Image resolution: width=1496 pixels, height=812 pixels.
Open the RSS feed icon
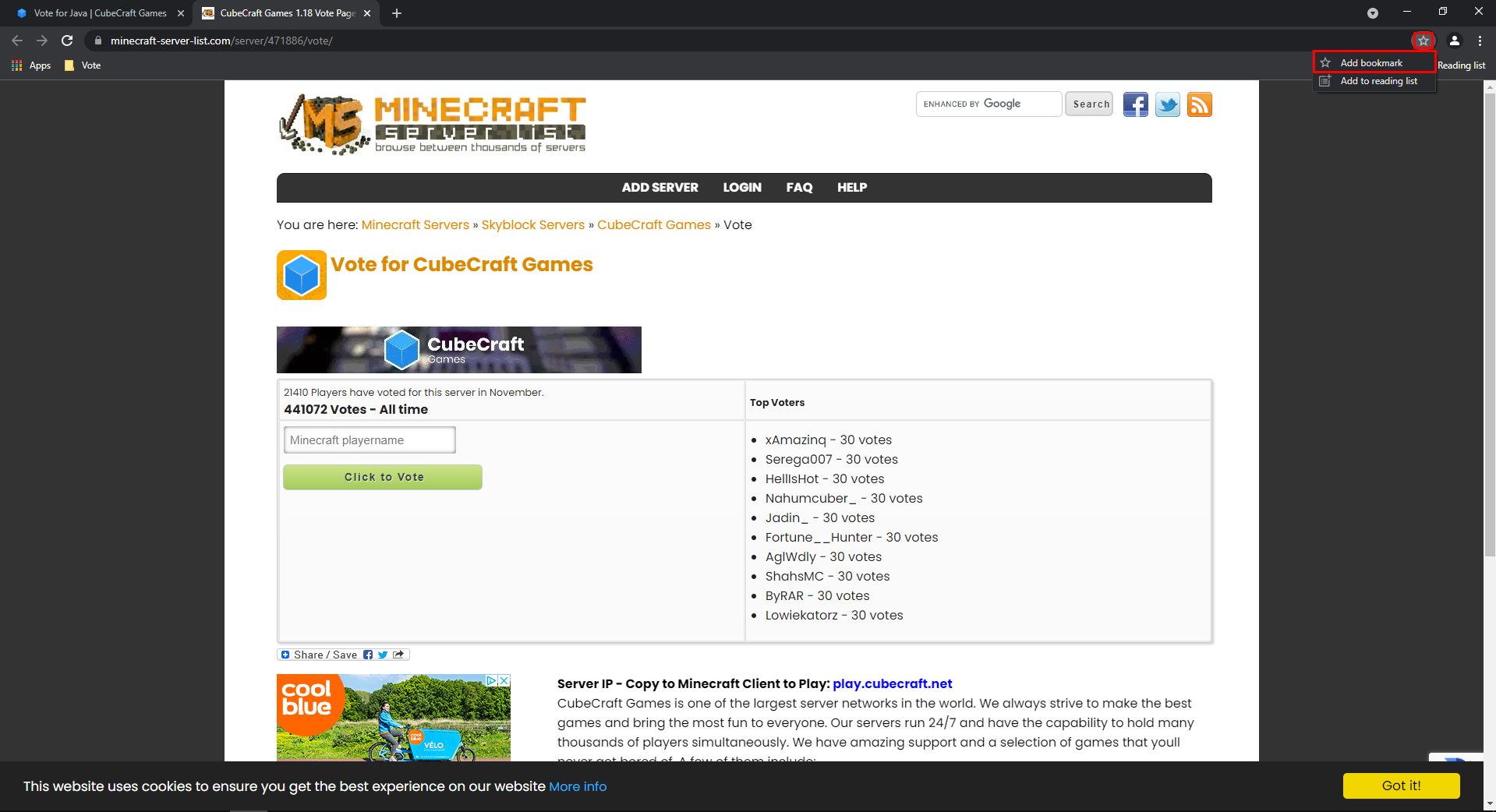tap(1199, 104)
